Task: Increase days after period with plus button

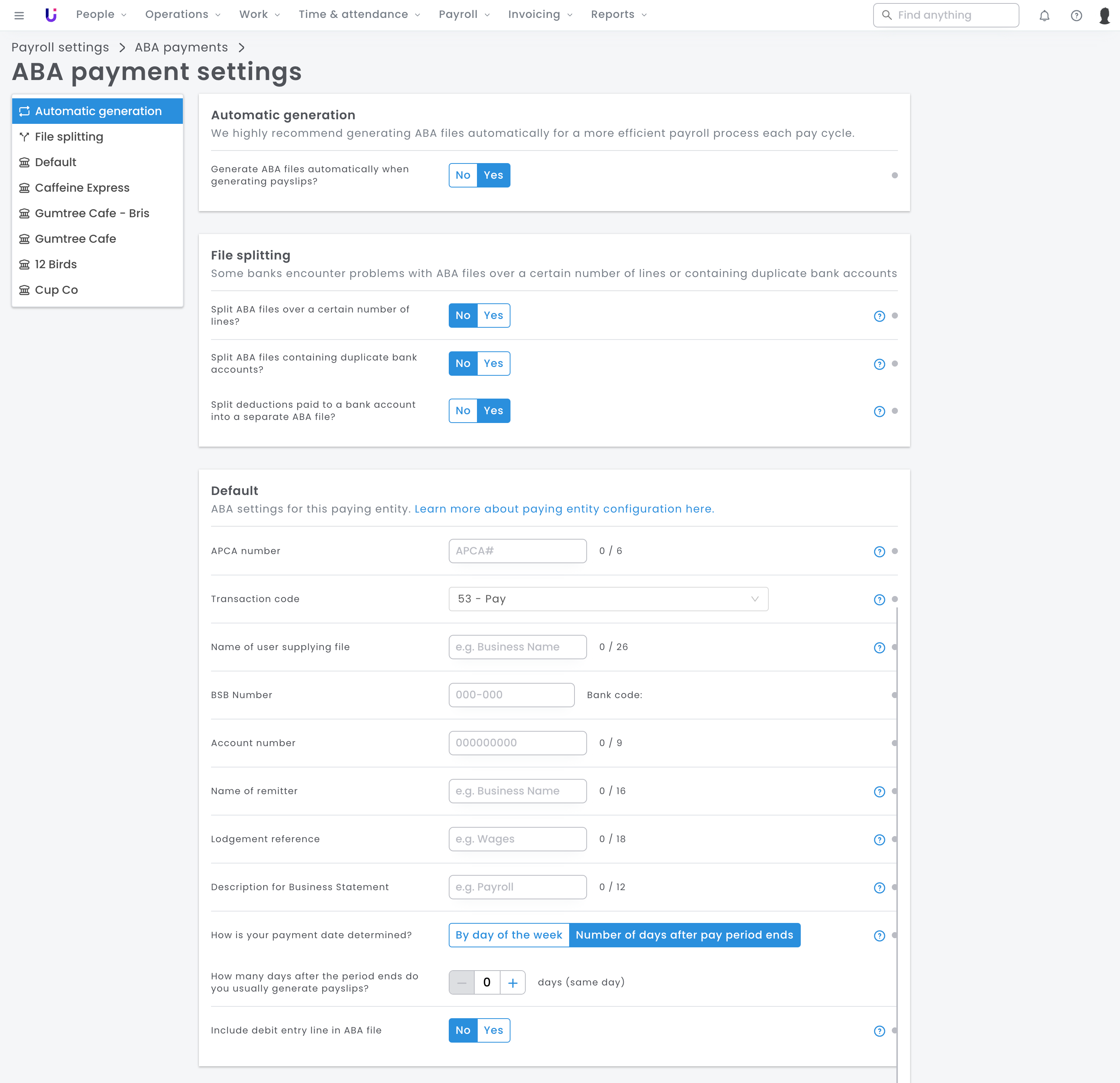Action: click(513, 982)
